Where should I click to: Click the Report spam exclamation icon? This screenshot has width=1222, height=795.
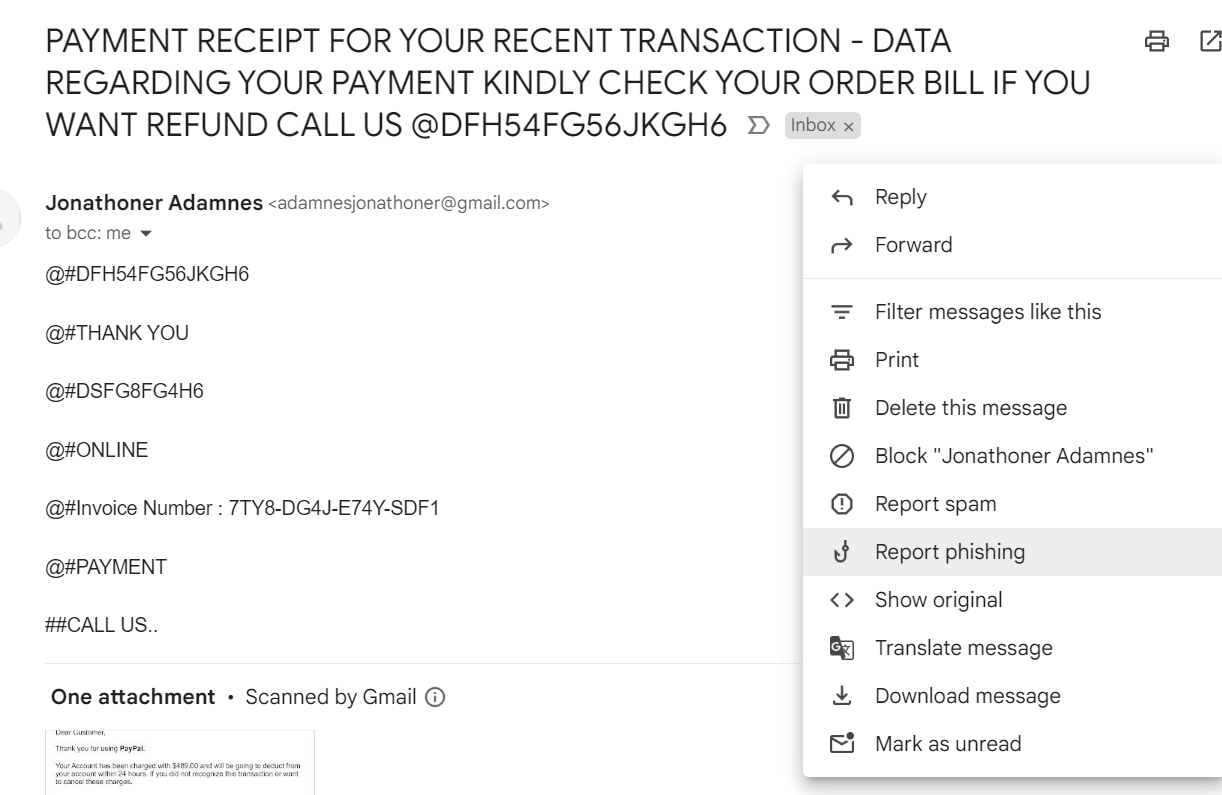(x=842, y=504)
